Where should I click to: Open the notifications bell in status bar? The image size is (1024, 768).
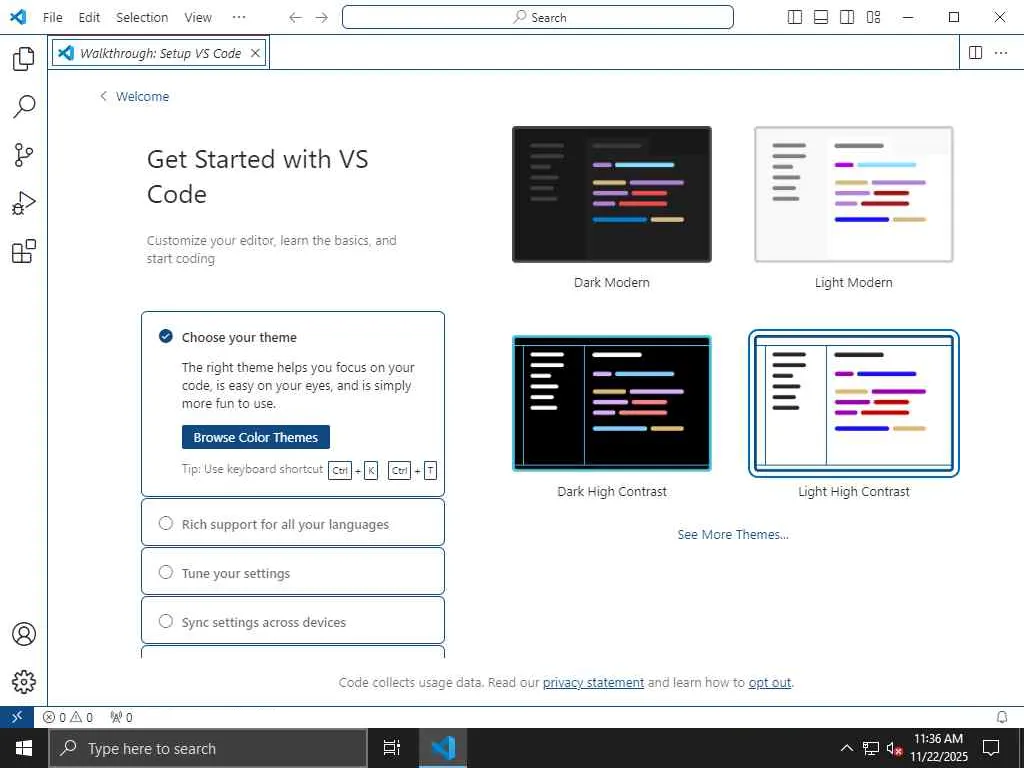(x=1002, y=717)
